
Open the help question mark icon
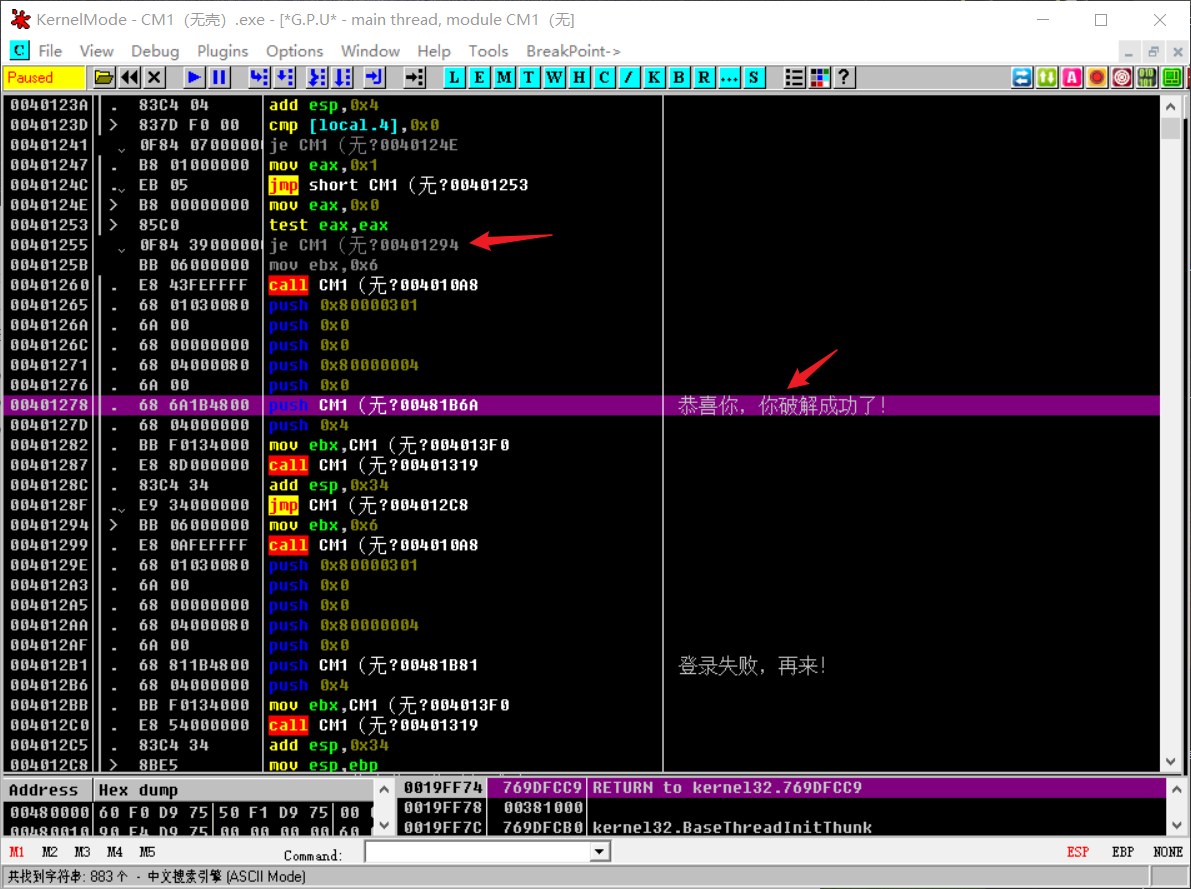[845, 77]
